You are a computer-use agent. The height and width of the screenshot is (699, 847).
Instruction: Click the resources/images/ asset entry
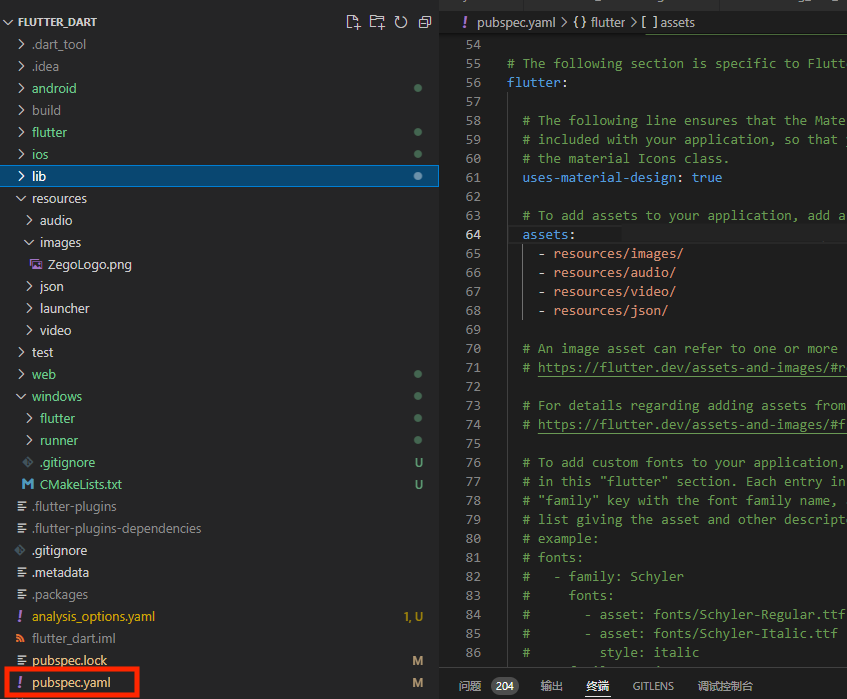click(x=618, y=253)
